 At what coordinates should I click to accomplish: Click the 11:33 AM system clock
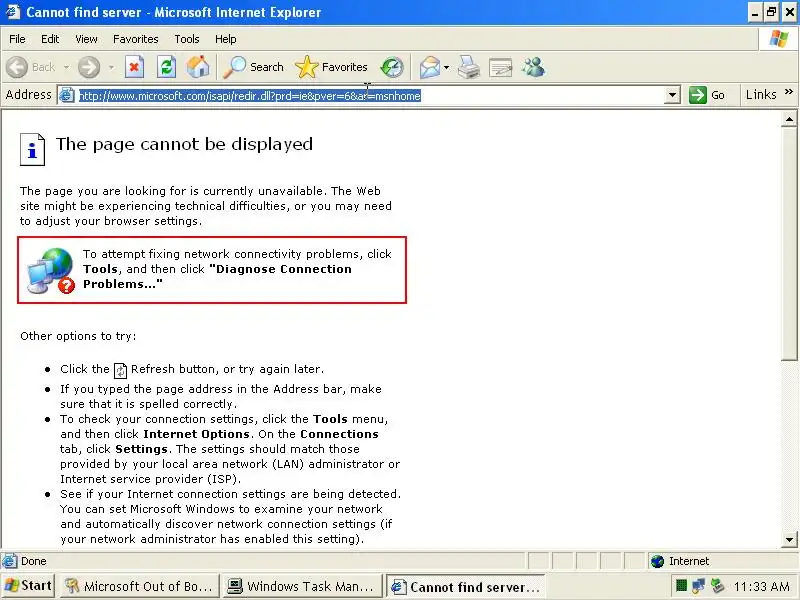click(762, 586)
